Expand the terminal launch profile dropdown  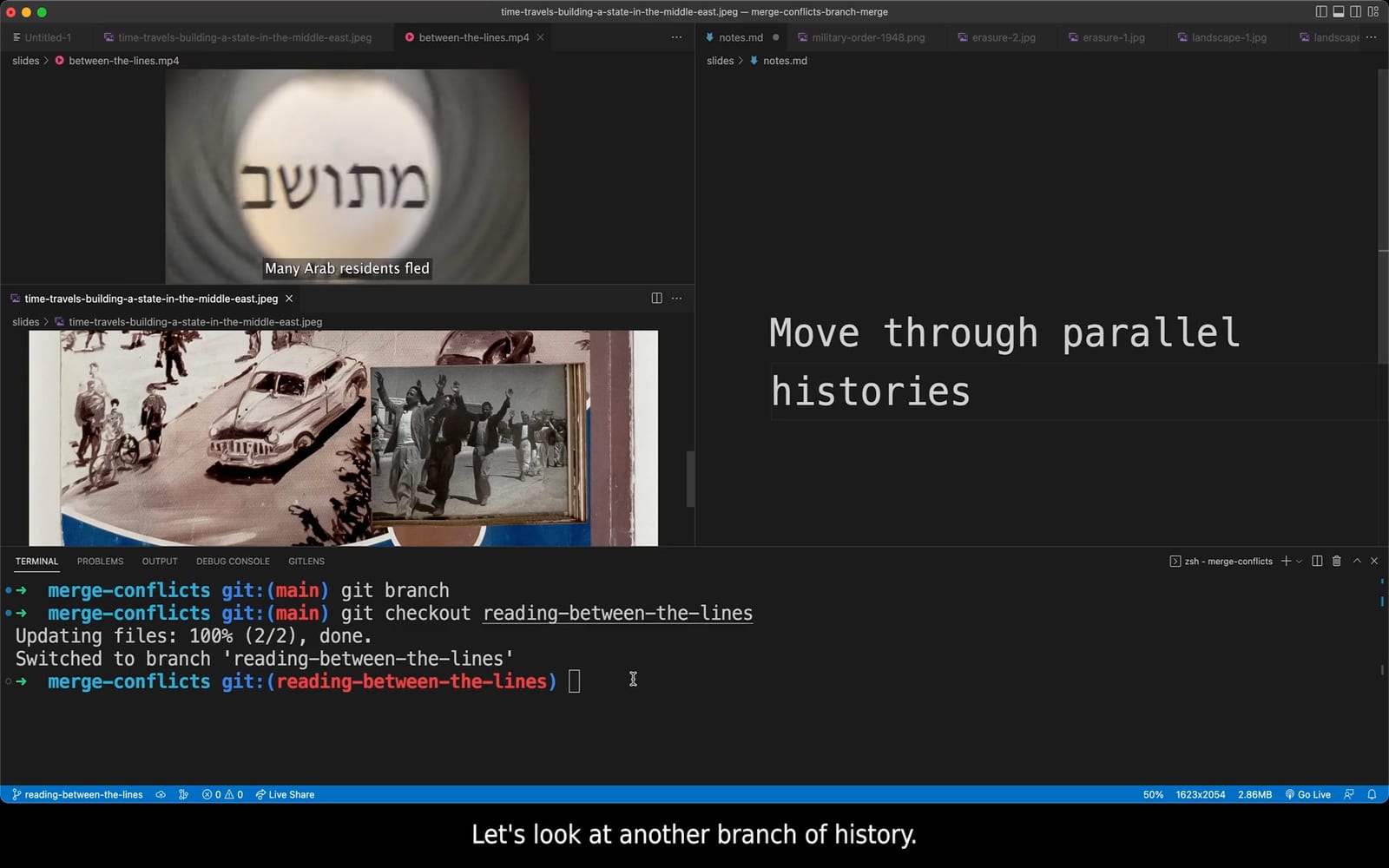pos(1300,562)
